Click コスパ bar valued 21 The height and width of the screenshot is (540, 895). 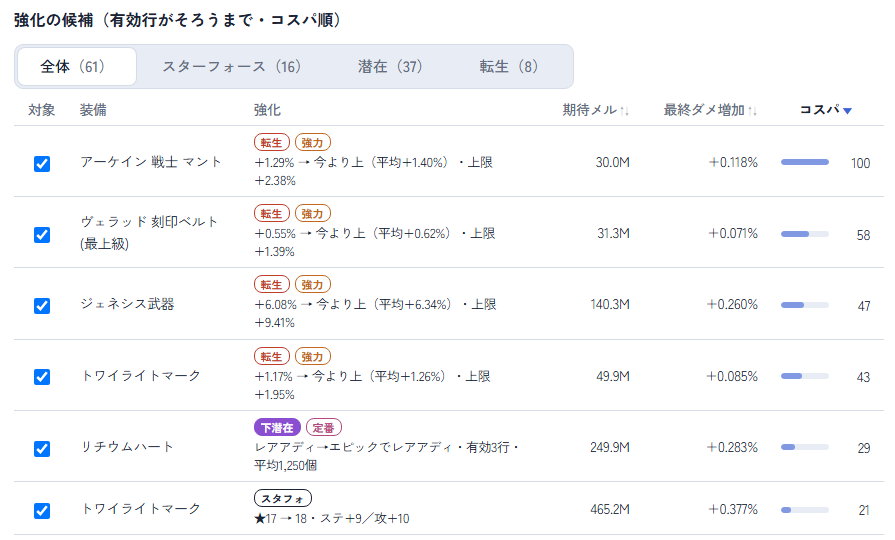805,510
